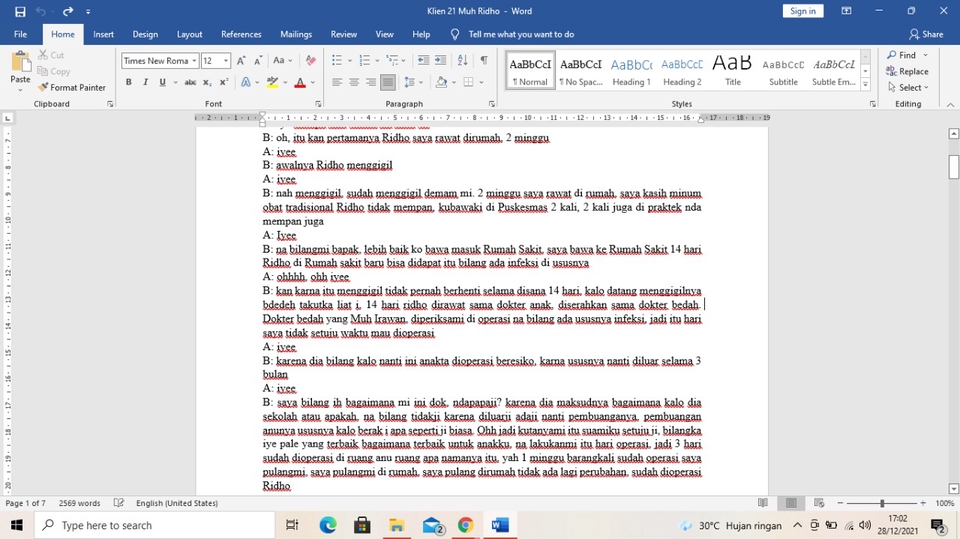
Task: Expand the Styles gallery More arrow
Action: click(865, 86)
